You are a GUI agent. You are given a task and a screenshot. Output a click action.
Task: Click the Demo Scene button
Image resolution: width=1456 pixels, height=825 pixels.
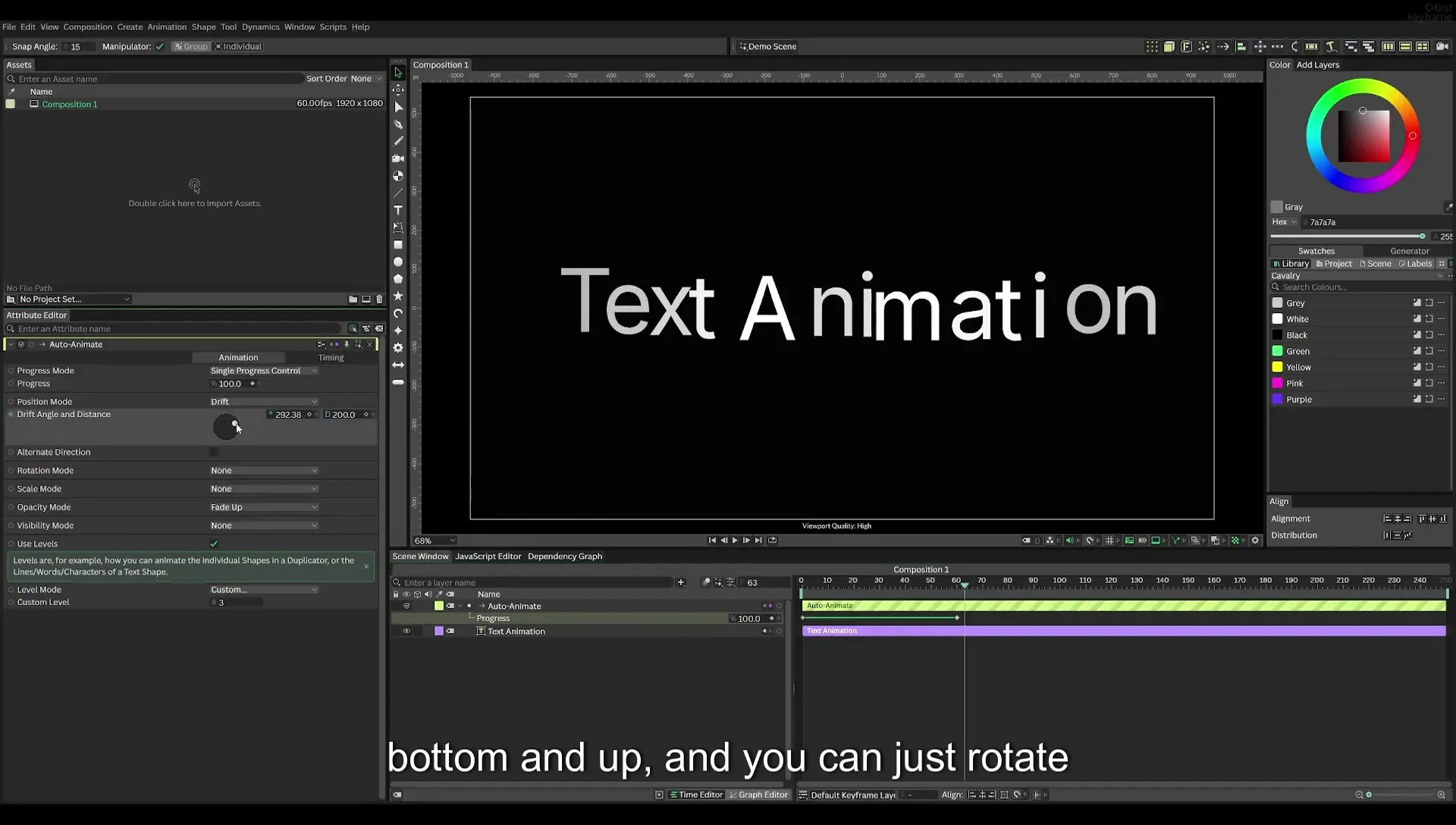(x=767, y=47)
